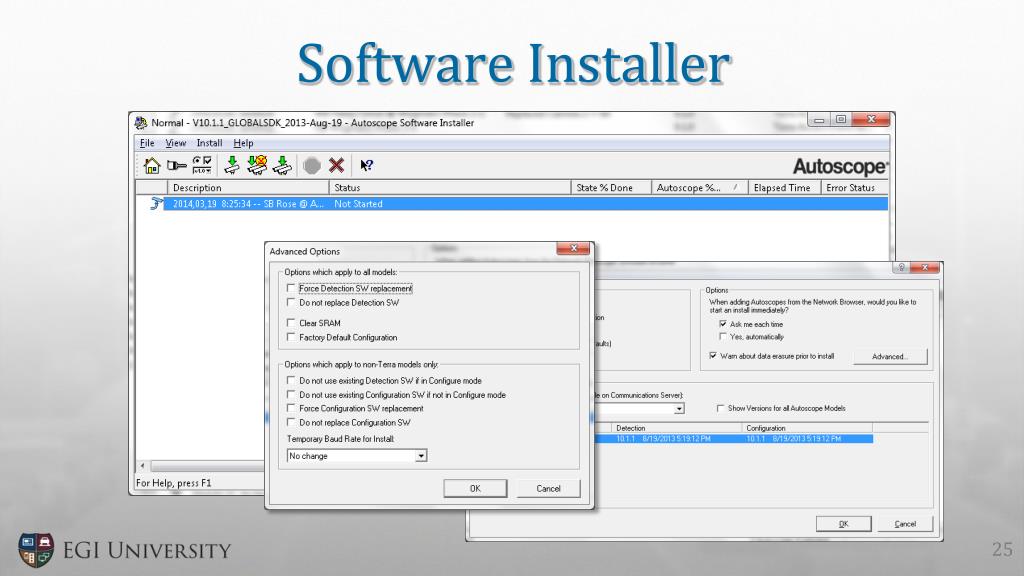The image size is (1024, 576).
Task: Click the gray Stop octagon icon
Action: pyautogui.click(x=312, y=166)
